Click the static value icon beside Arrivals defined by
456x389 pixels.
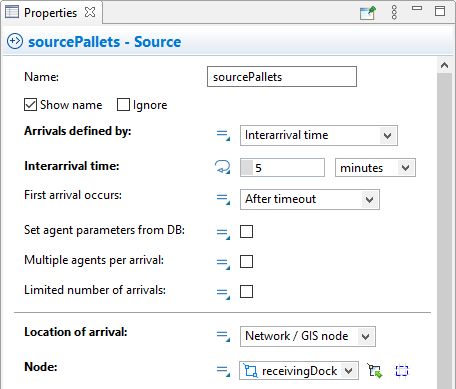[223, 135]
